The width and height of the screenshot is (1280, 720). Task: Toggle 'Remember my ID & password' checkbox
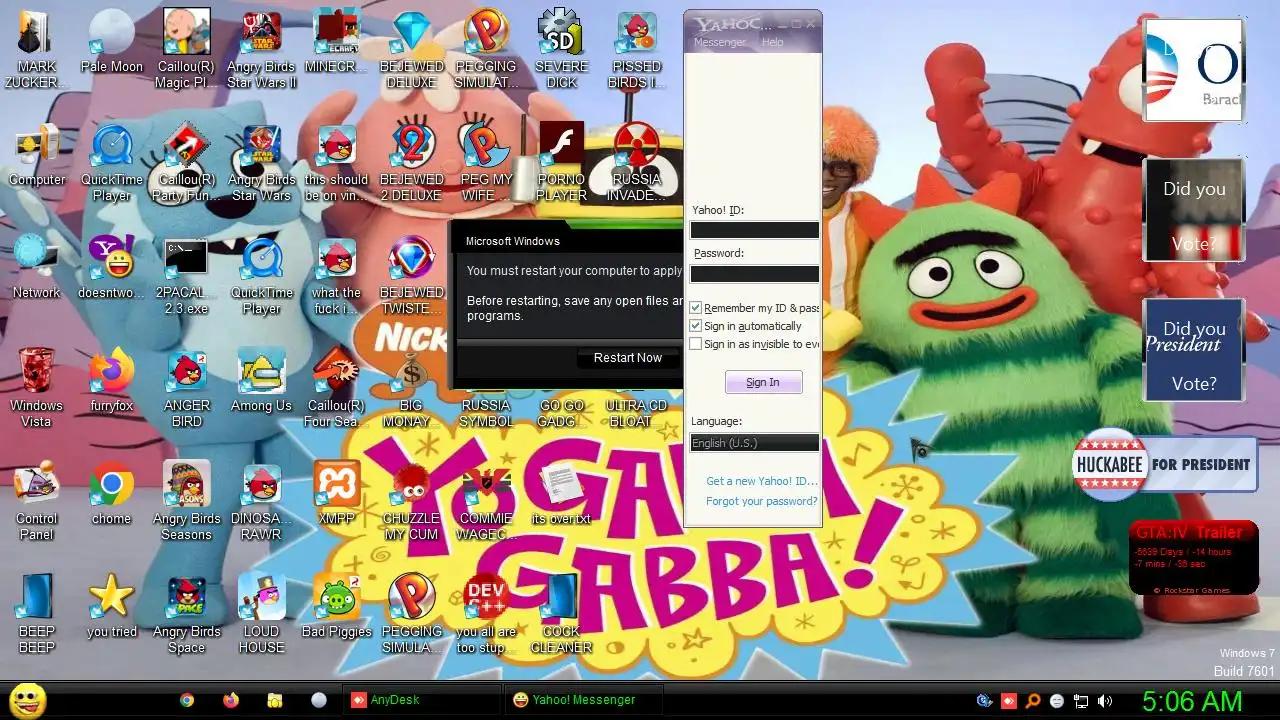click(x=696, y=308)
